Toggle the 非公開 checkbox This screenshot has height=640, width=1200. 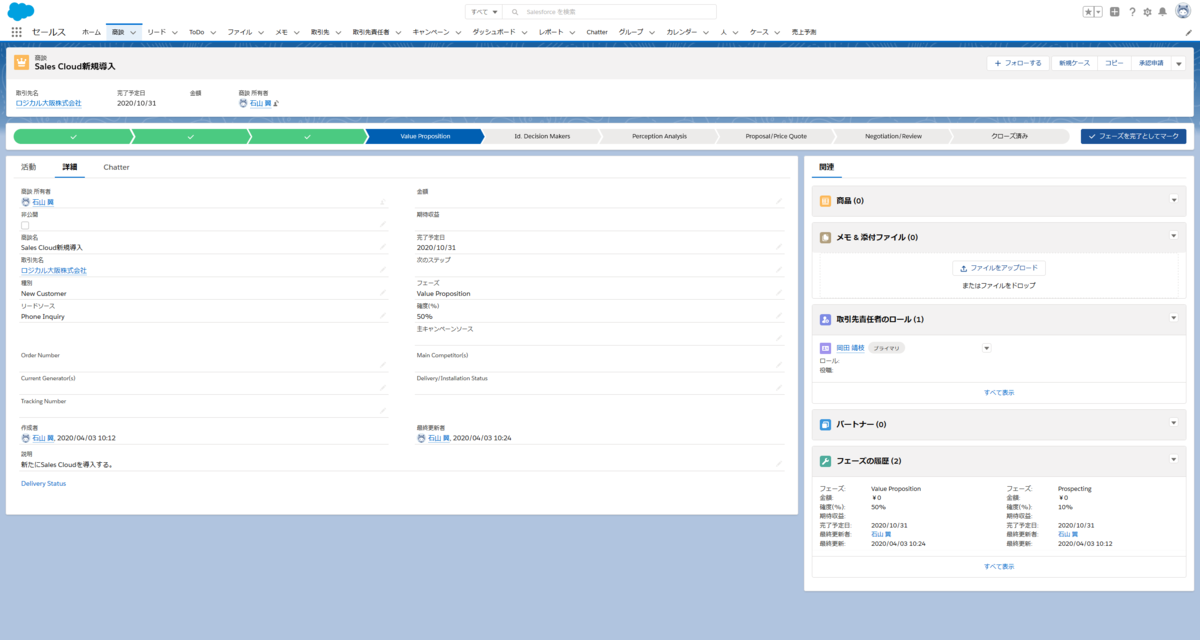pos(25,225)
